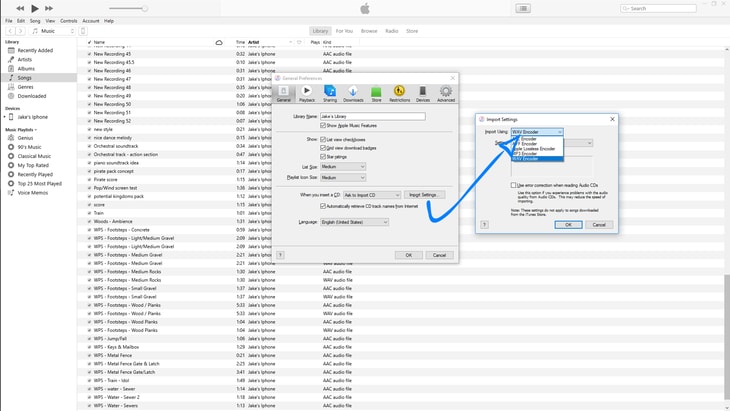Open Language dropdown

[x=354, y=222]
